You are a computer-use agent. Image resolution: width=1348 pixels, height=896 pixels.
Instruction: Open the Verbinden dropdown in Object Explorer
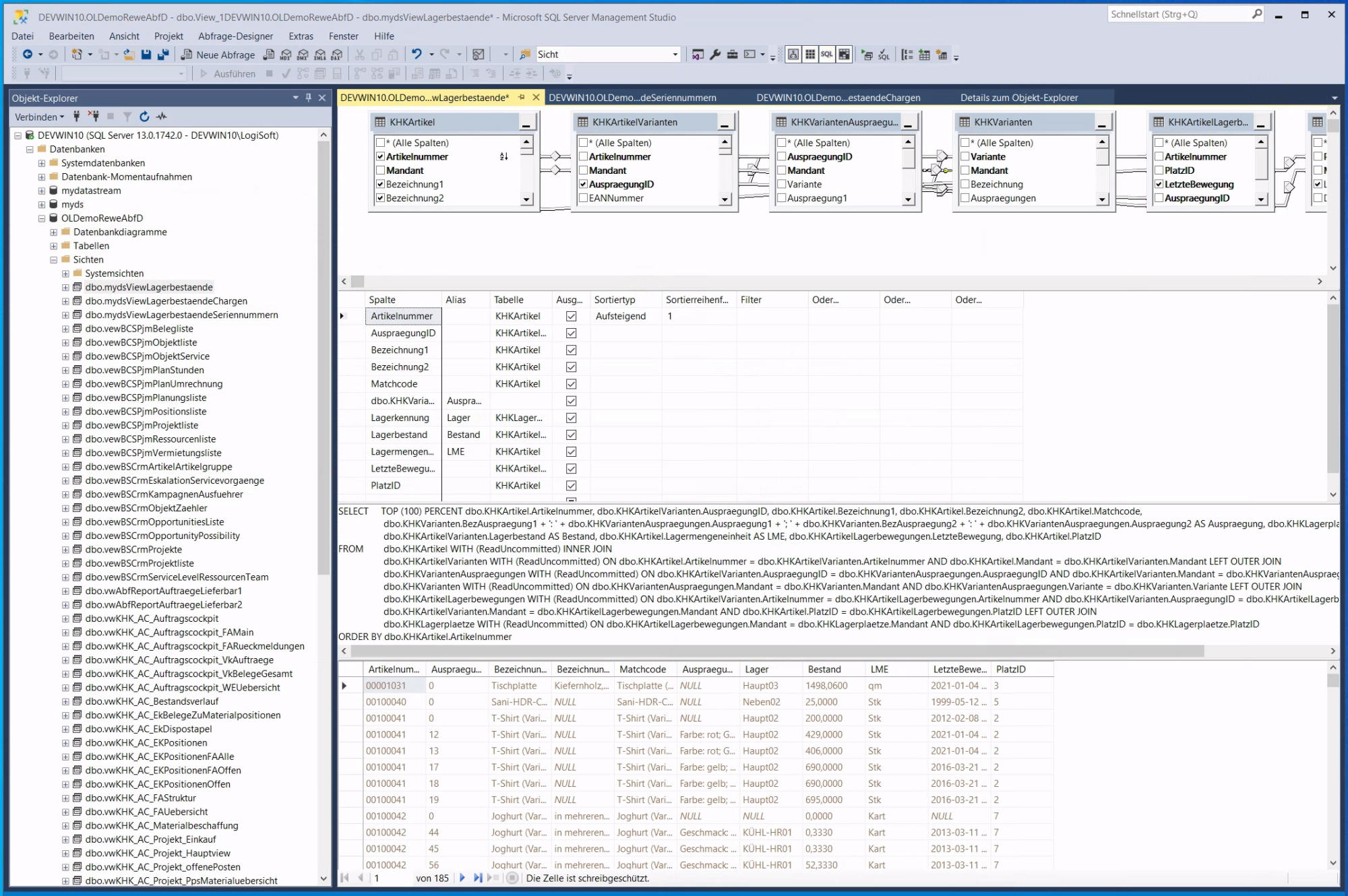[39, 117]
